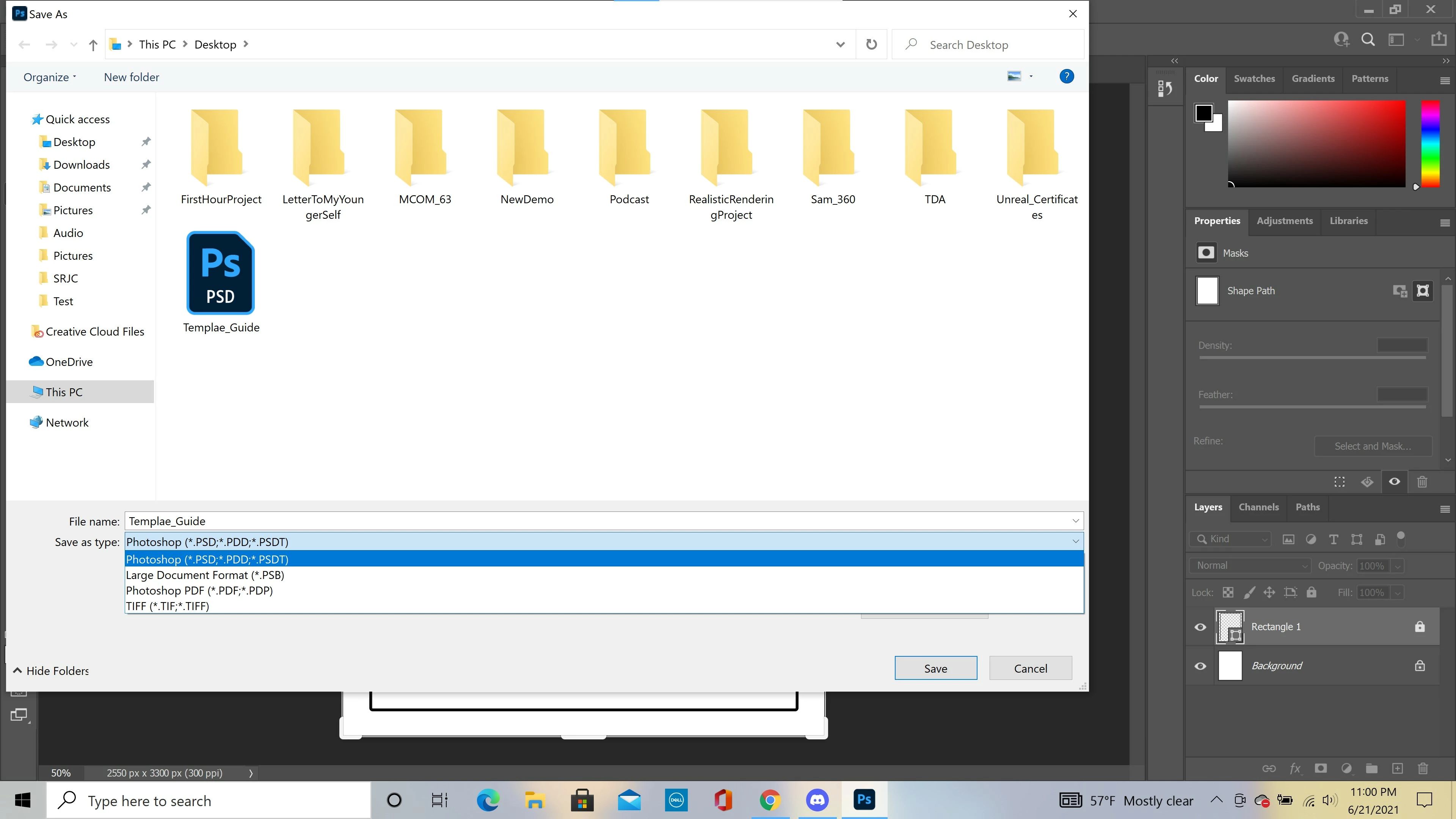This screenshot has width=1456, height=819.
Task: Open the History panel icon
Action: 1165,89
